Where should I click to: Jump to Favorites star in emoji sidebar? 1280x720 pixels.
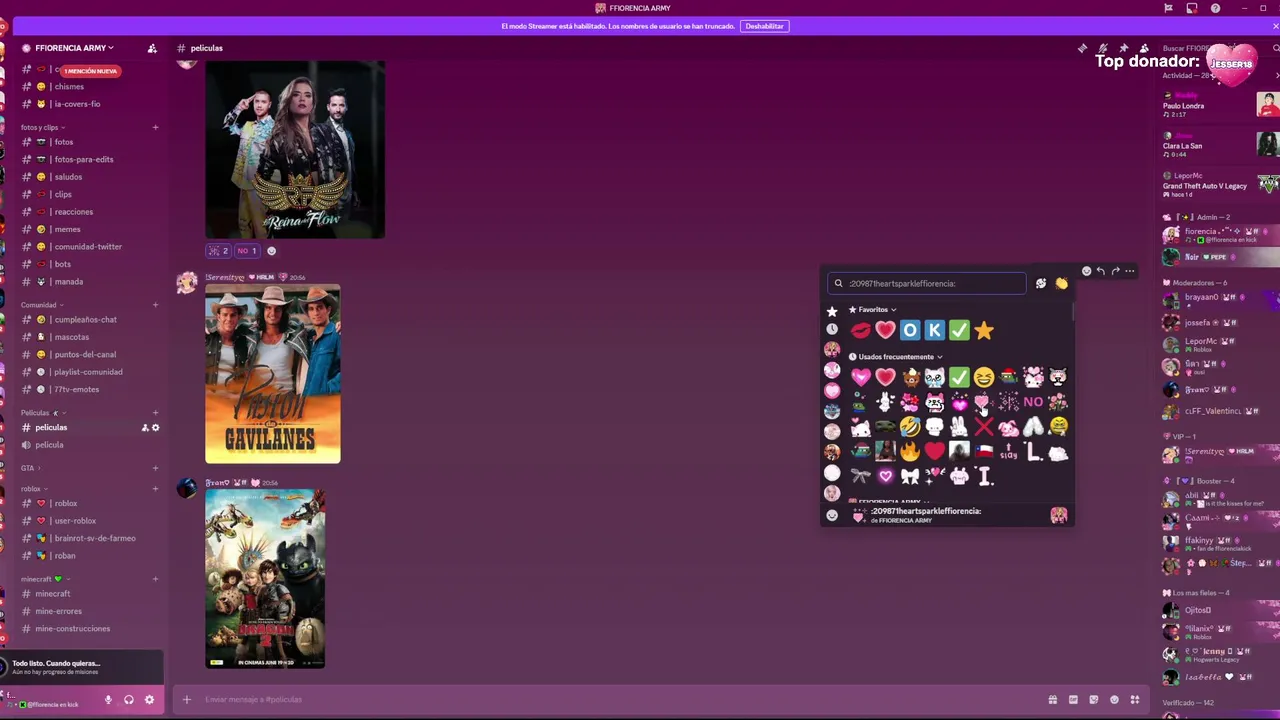point(831,312)
